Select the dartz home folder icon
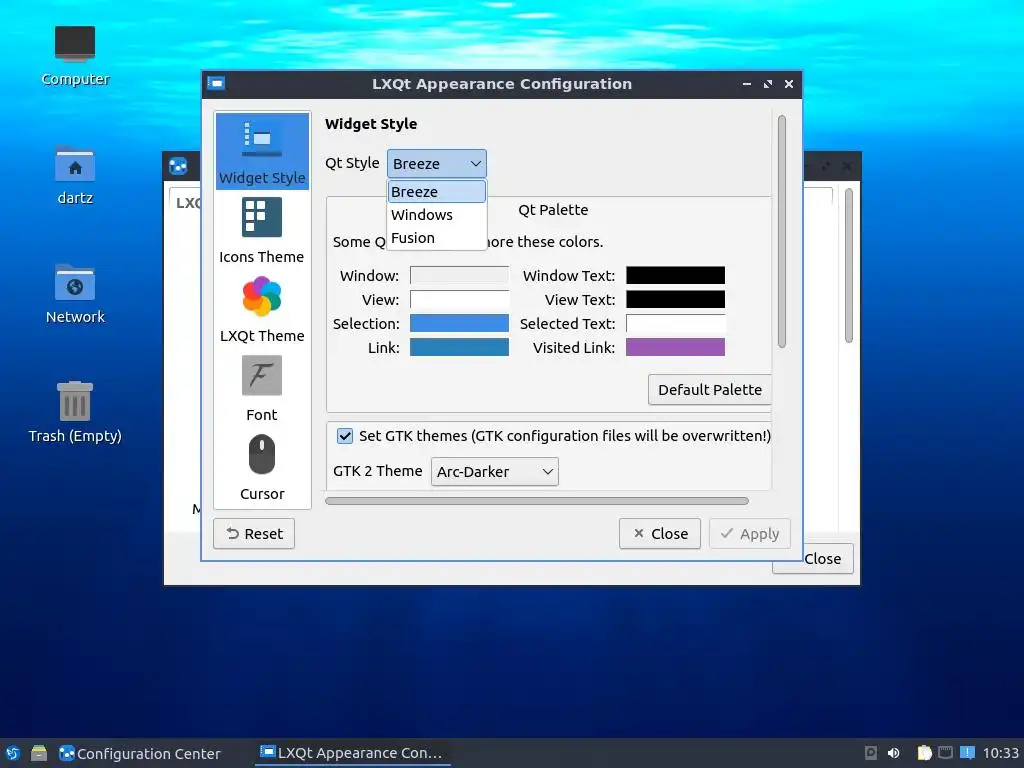Screen dimensions: 1024x768 click(x=75, y=175)
